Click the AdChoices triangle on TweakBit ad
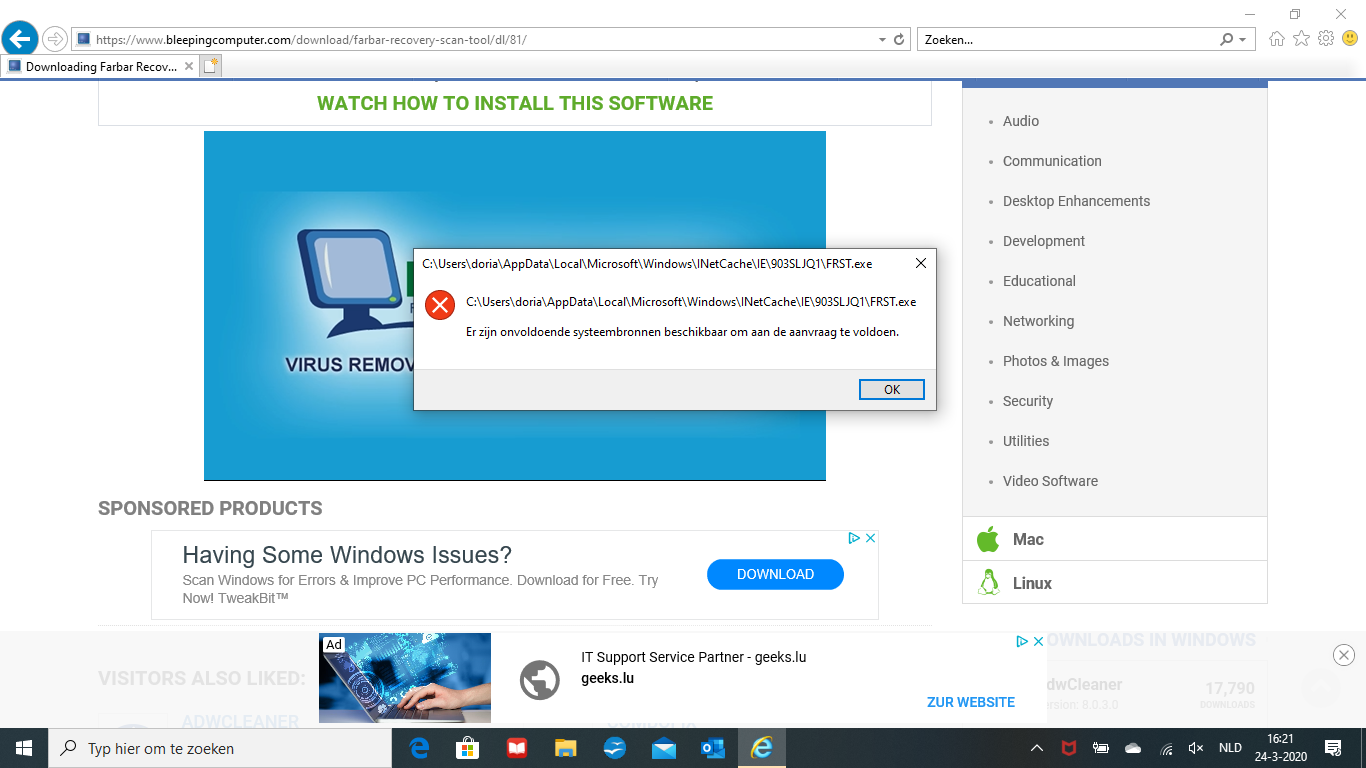 click(x=855, y=538)
